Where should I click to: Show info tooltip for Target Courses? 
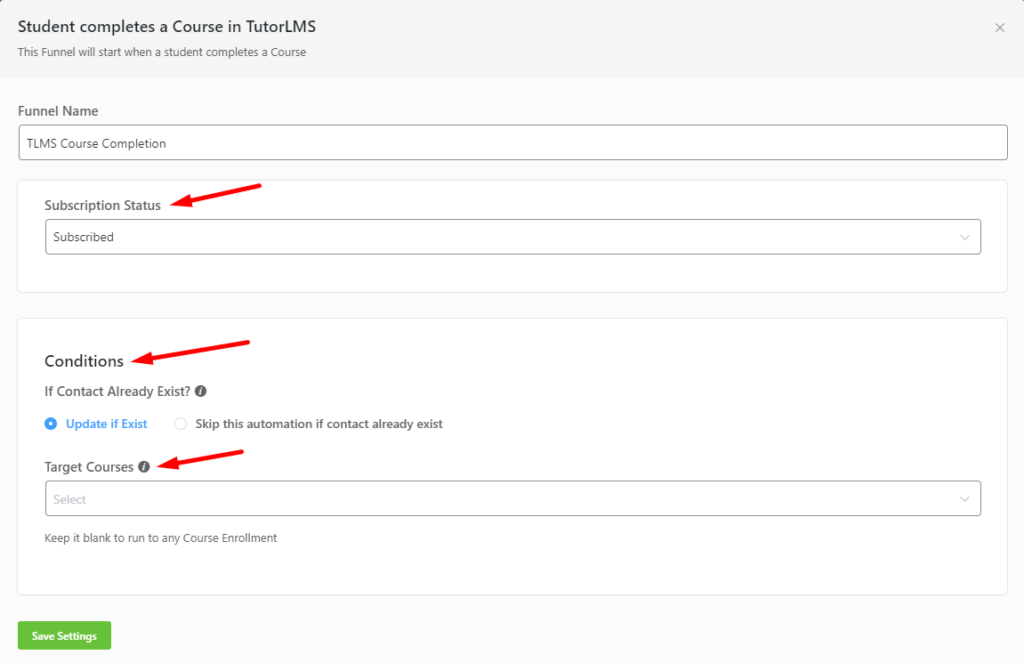pos(144,466)
